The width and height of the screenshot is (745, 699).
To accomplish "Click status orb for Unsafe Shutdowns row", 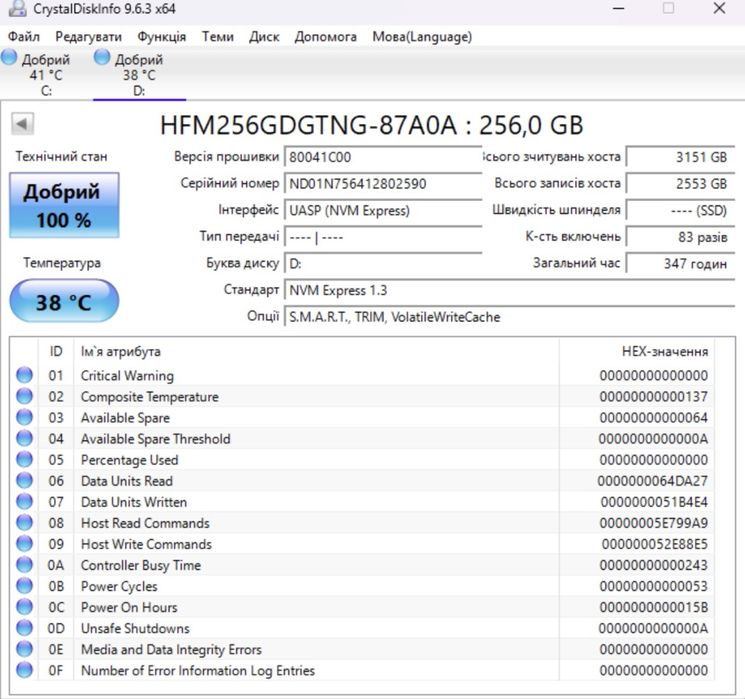I will pos(24,628).
